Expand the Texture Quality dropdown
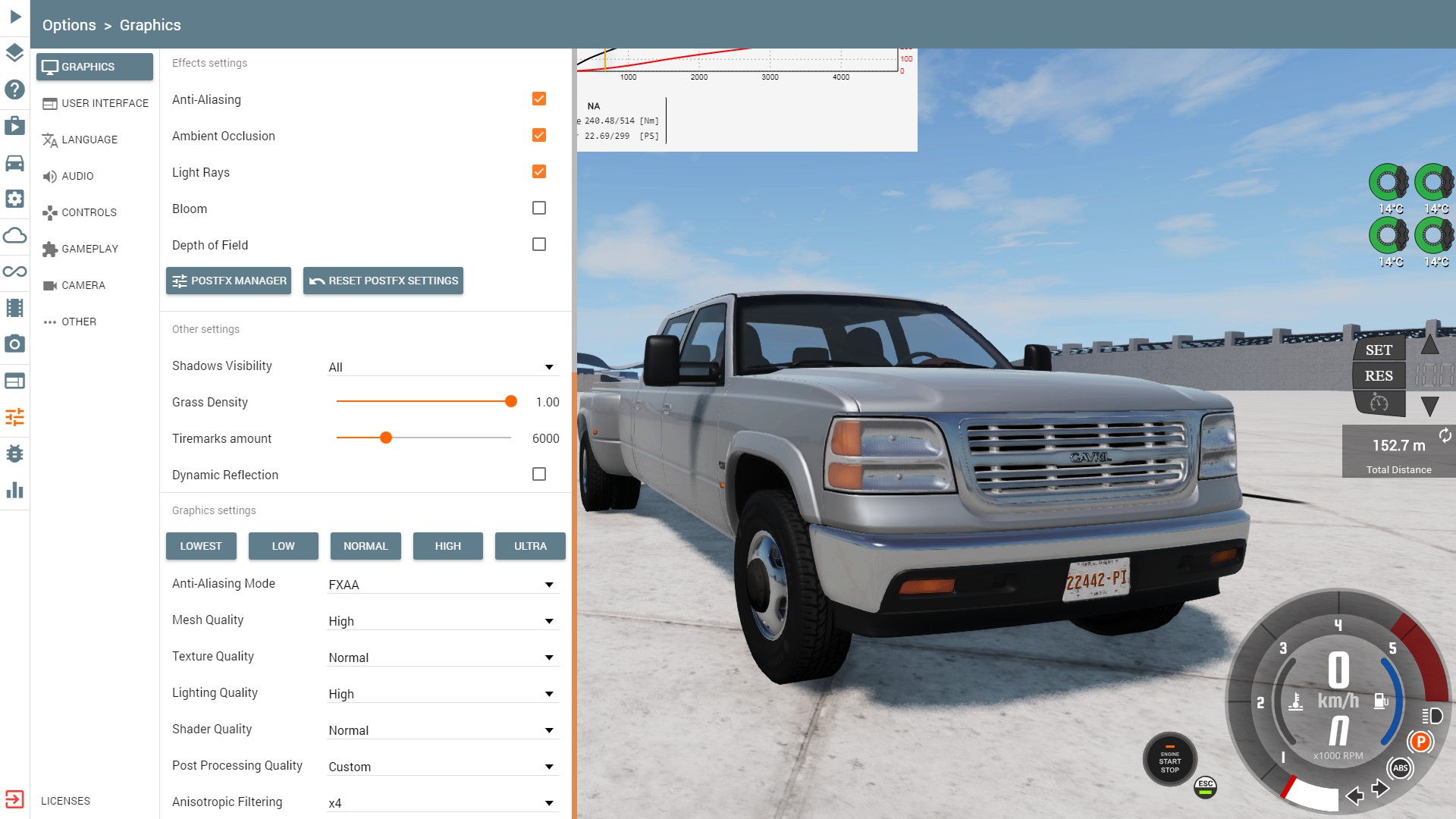The height and width of the screenshot is (819, 1456). [x=442, y=657]
